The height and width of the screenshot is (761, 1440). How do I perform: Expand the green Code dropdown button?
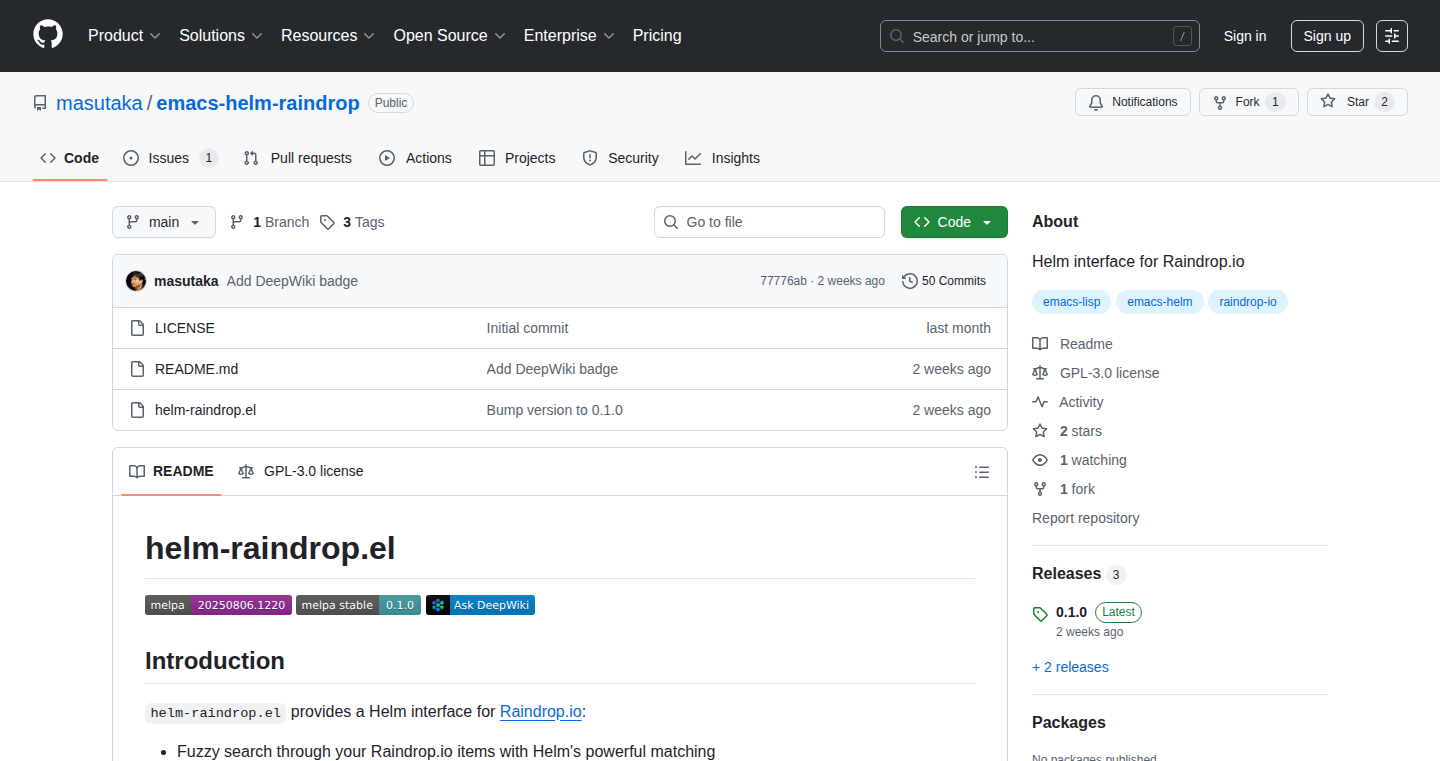point(954,222)
